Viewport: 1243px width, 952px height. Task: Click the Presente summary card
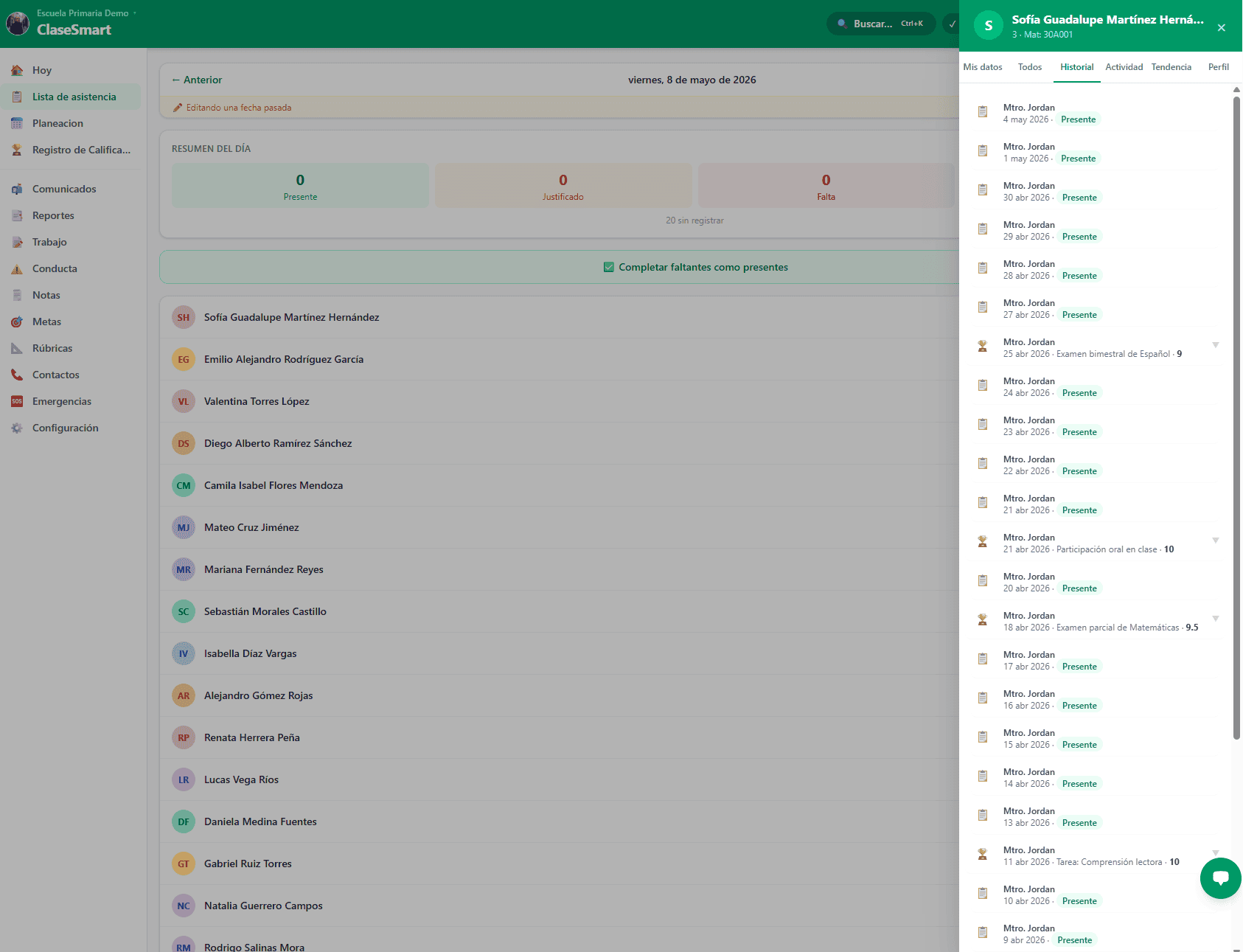[x=300, y=186]
